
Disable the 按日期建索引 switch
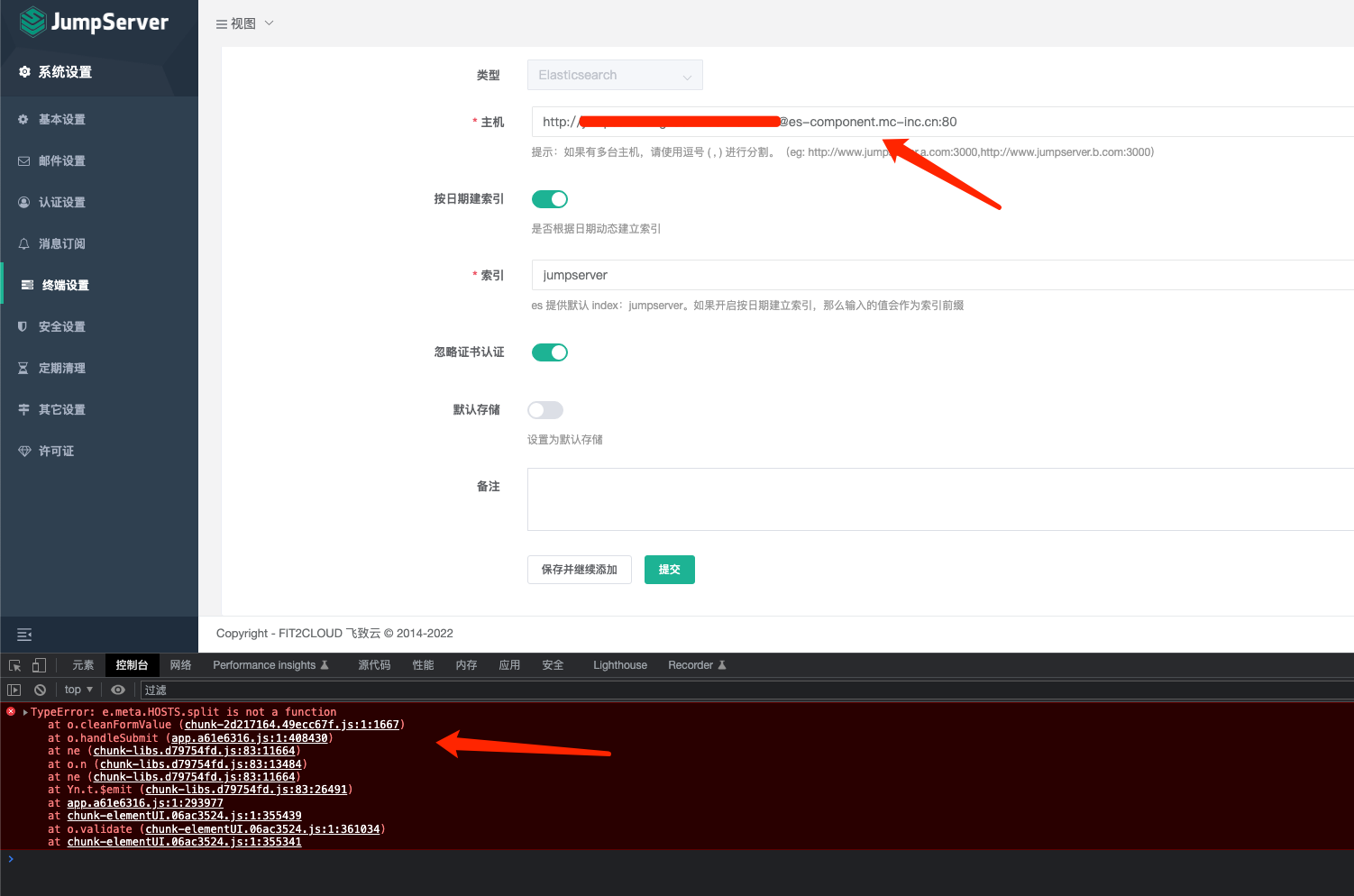(x=549, y=199)
